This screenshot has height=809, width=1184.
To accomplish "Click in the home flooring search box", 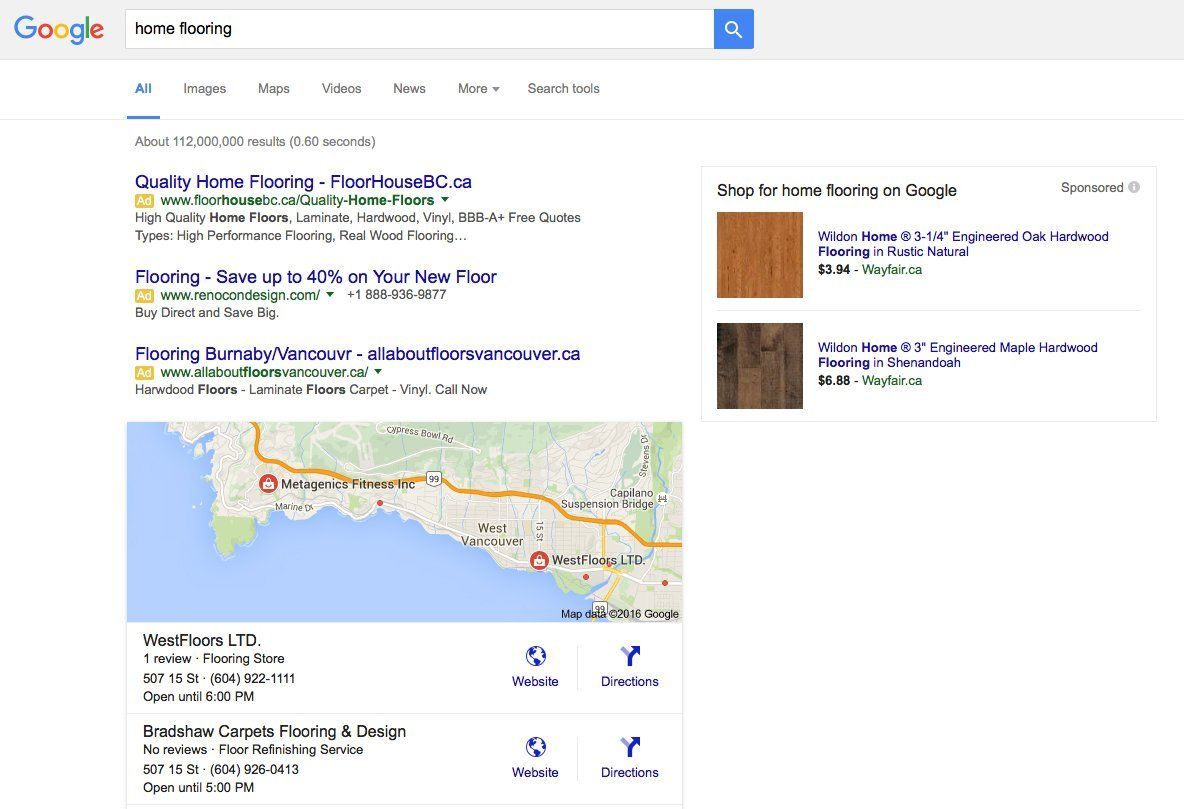I will [x=419, y=29].
